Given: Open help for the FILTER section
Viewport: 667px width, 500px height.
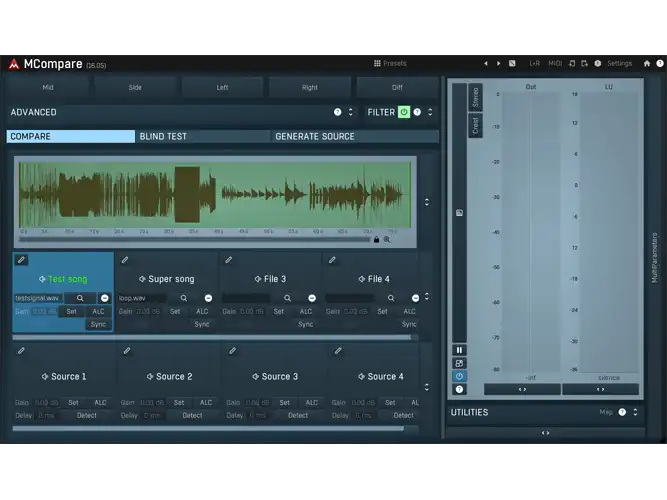Looking at the screenshot, I should tap(417, 112).
